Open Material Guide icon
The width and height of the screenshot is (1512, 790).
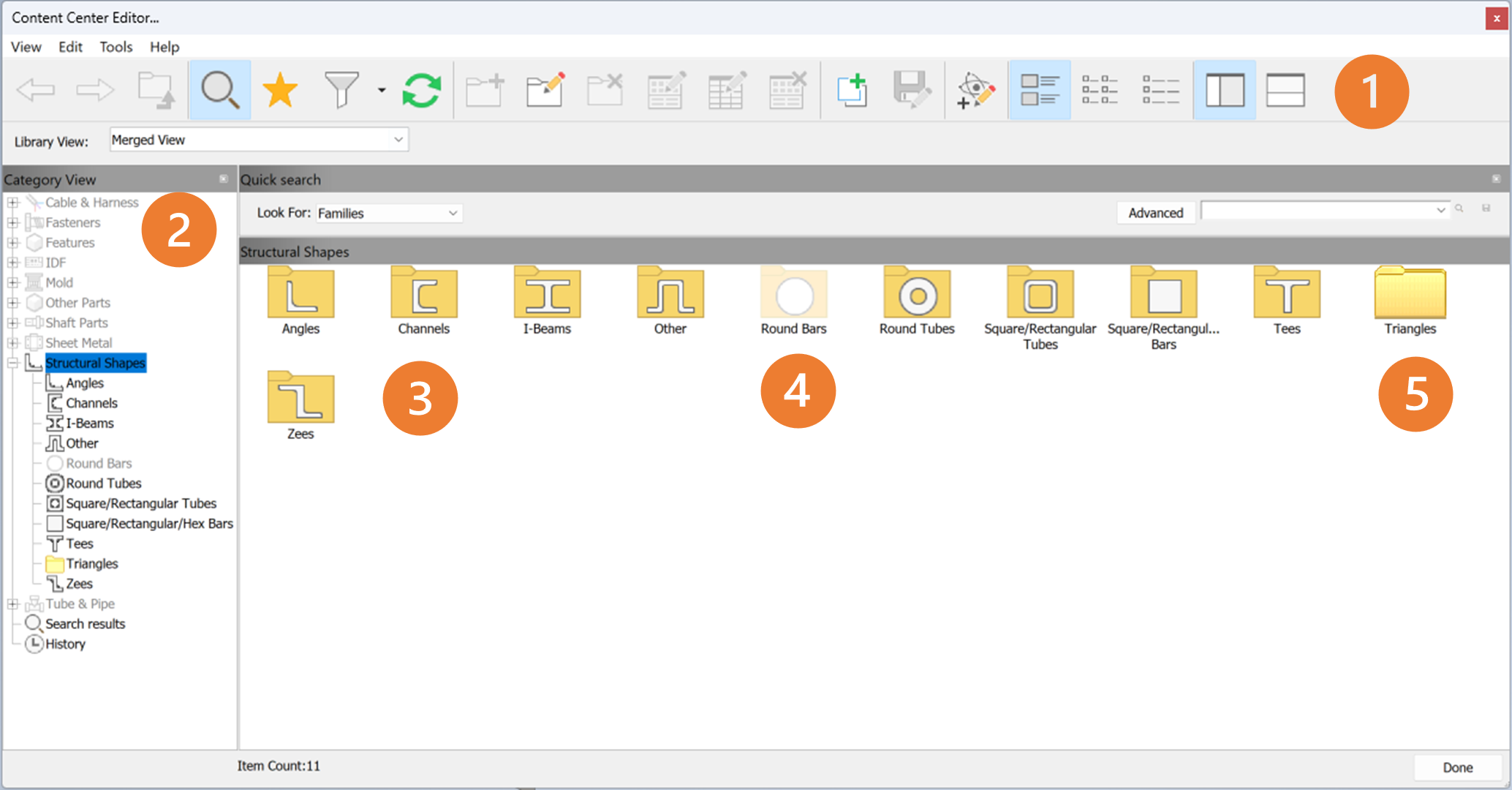click(976, 91)
